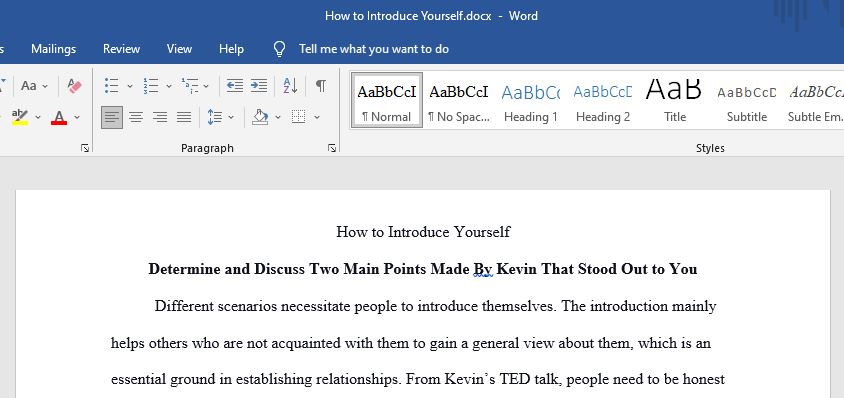The width and height of the screenshot is (844, 398).
Task: Open the numbering library dropdown arrow
Action: click(x=168, y=86)
